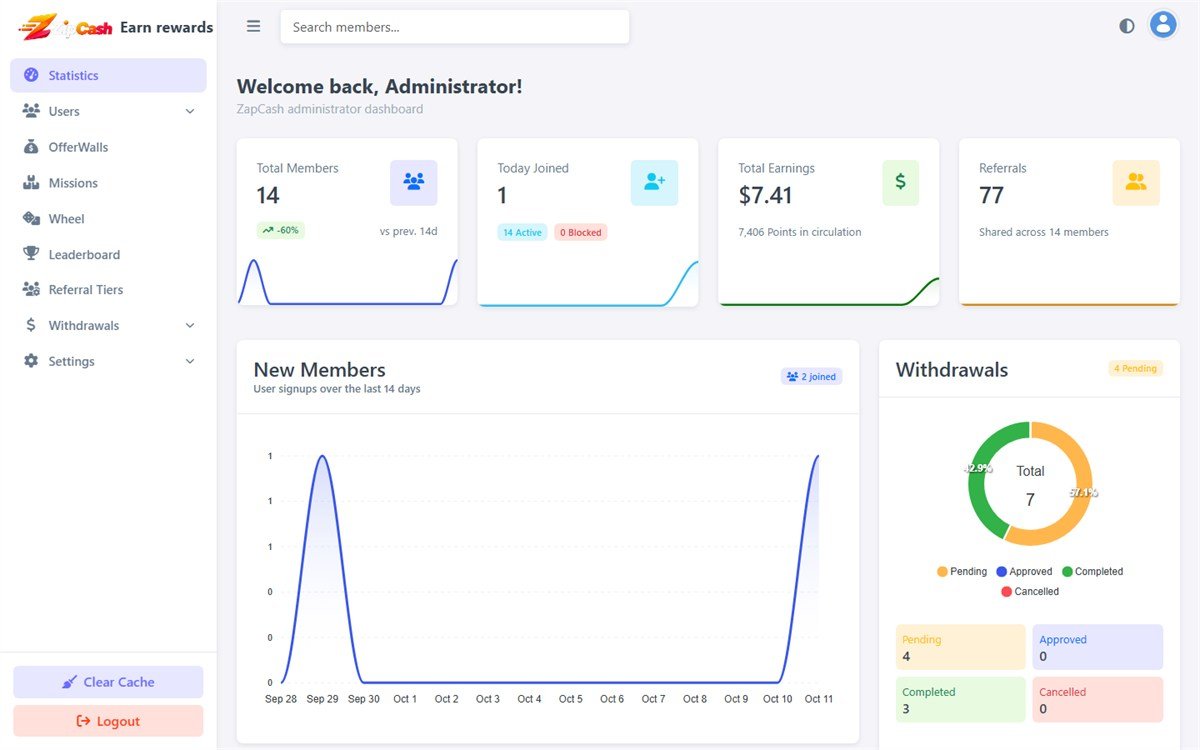Image resolution: width=1200 pixels, height=750 pixels.
Task: Switch dark/light theme contrast icon
Action: click(1127, 26)
